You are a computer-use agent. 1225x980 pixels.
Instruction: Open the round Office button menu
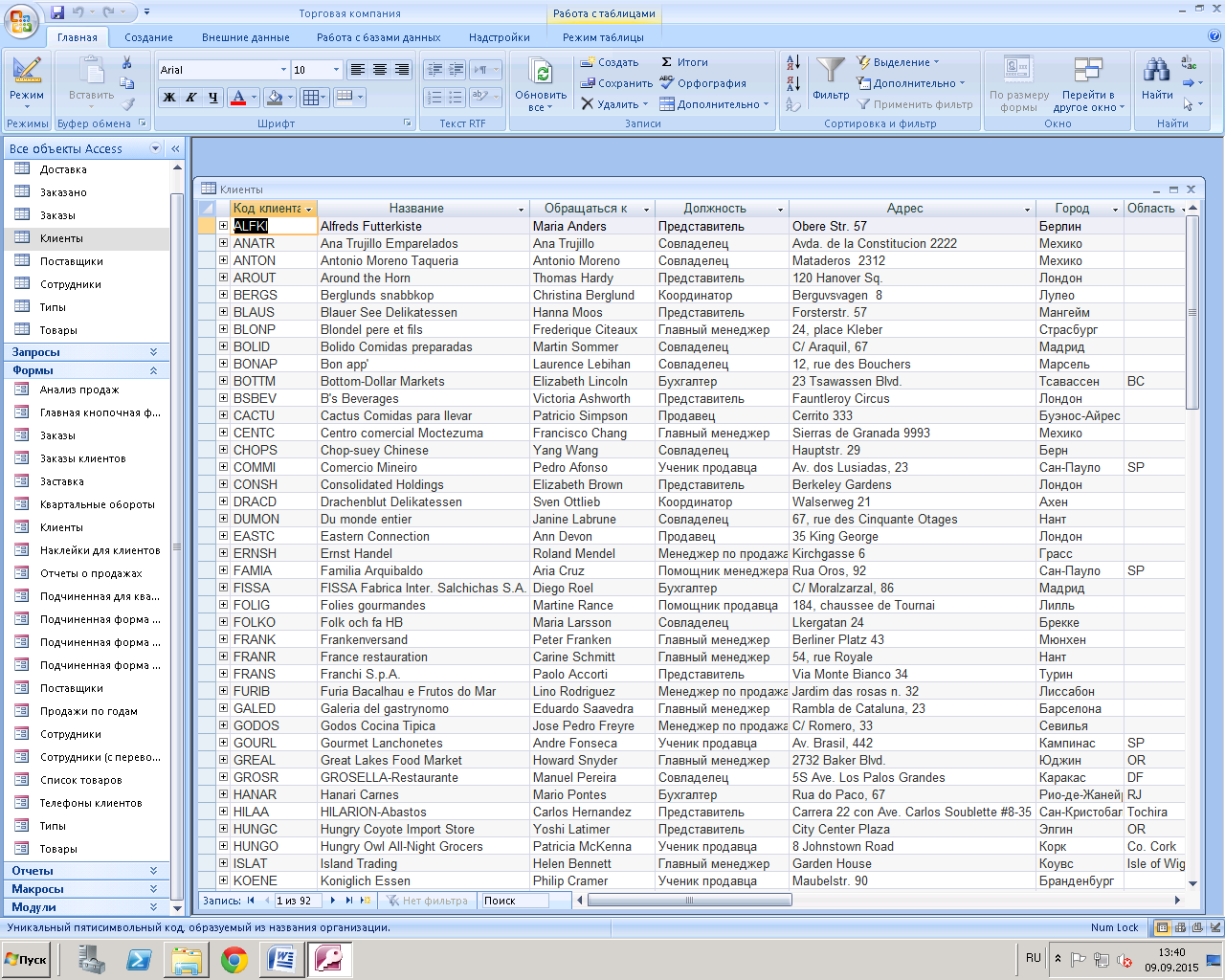coord(21,23)
